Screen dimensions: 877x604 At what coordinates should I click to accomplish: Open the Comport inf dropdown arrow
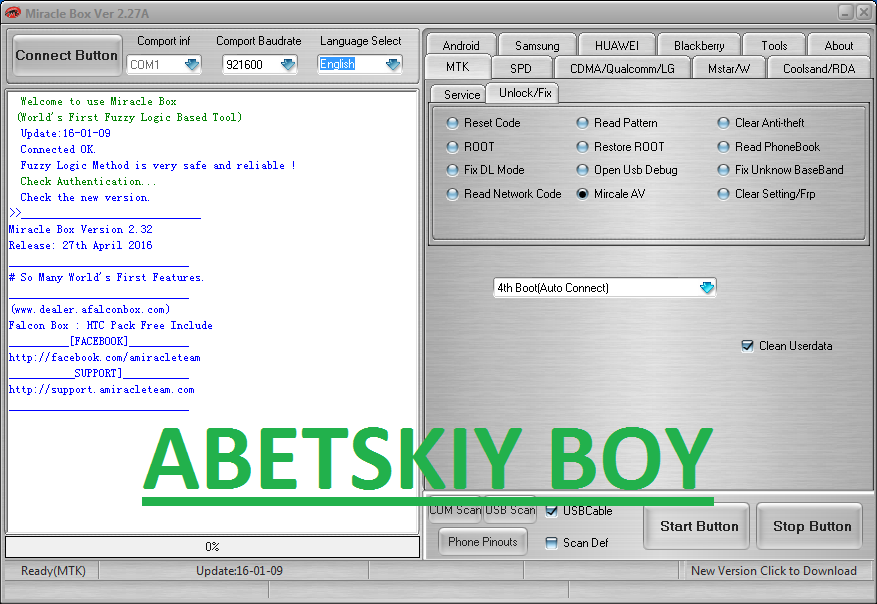point(192,65)
